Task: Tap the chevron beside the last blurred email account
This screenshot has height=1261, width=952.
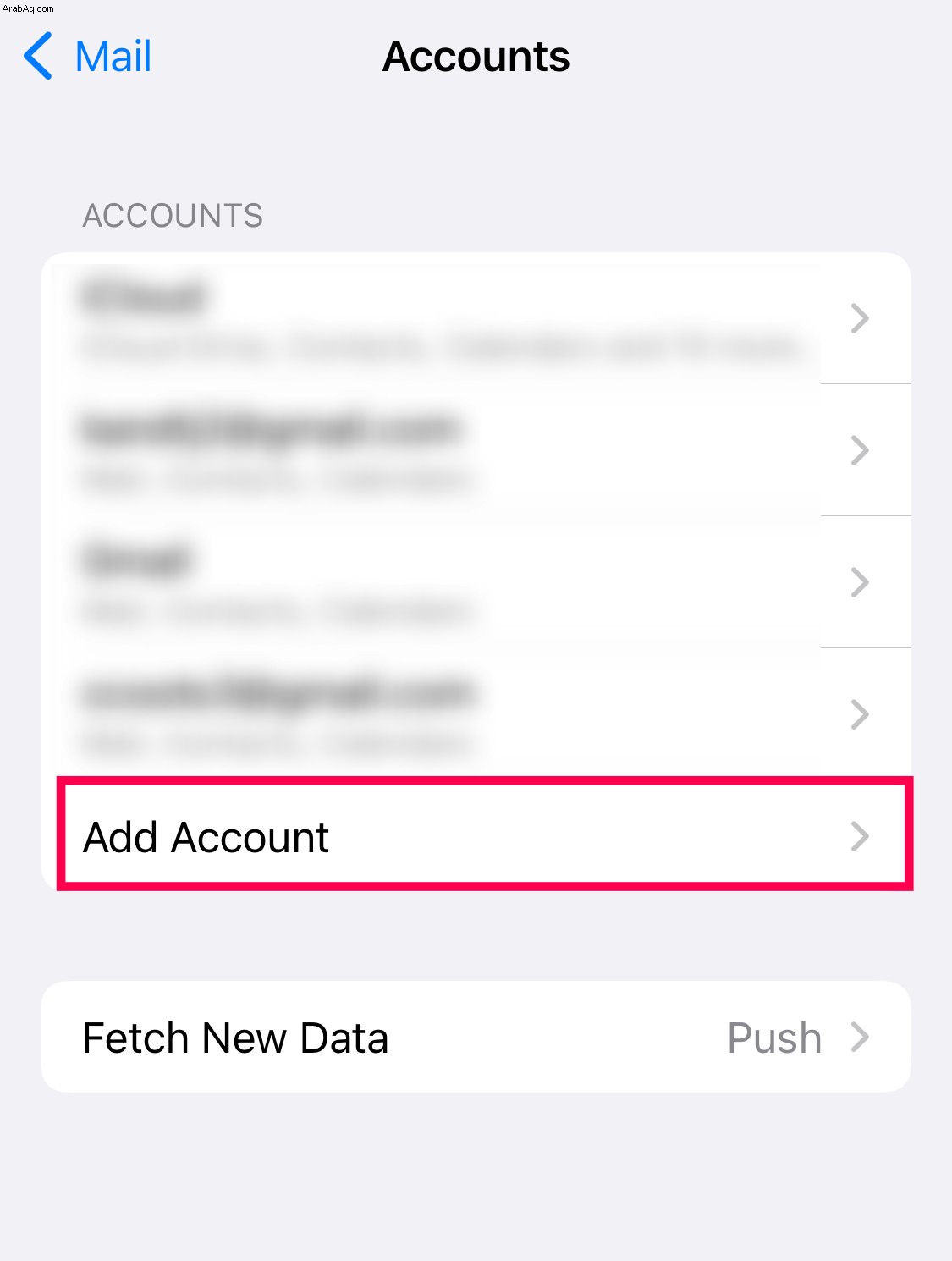Action: click(x=860, y=714)
